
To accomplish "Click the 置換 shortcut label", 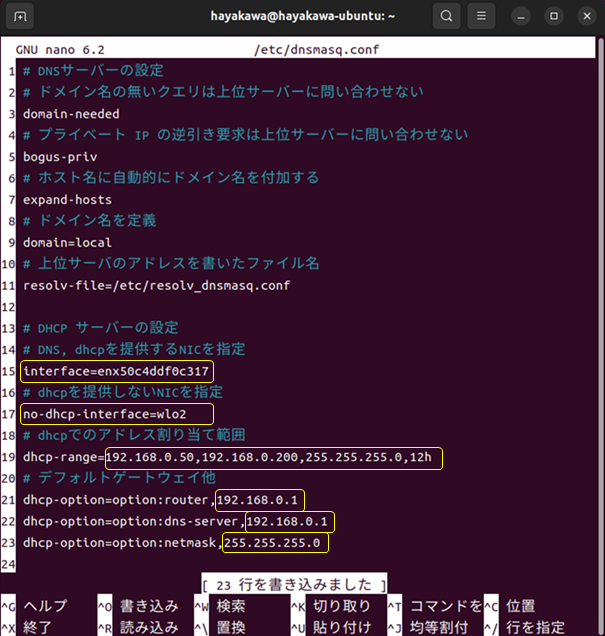I will (231, 626).
